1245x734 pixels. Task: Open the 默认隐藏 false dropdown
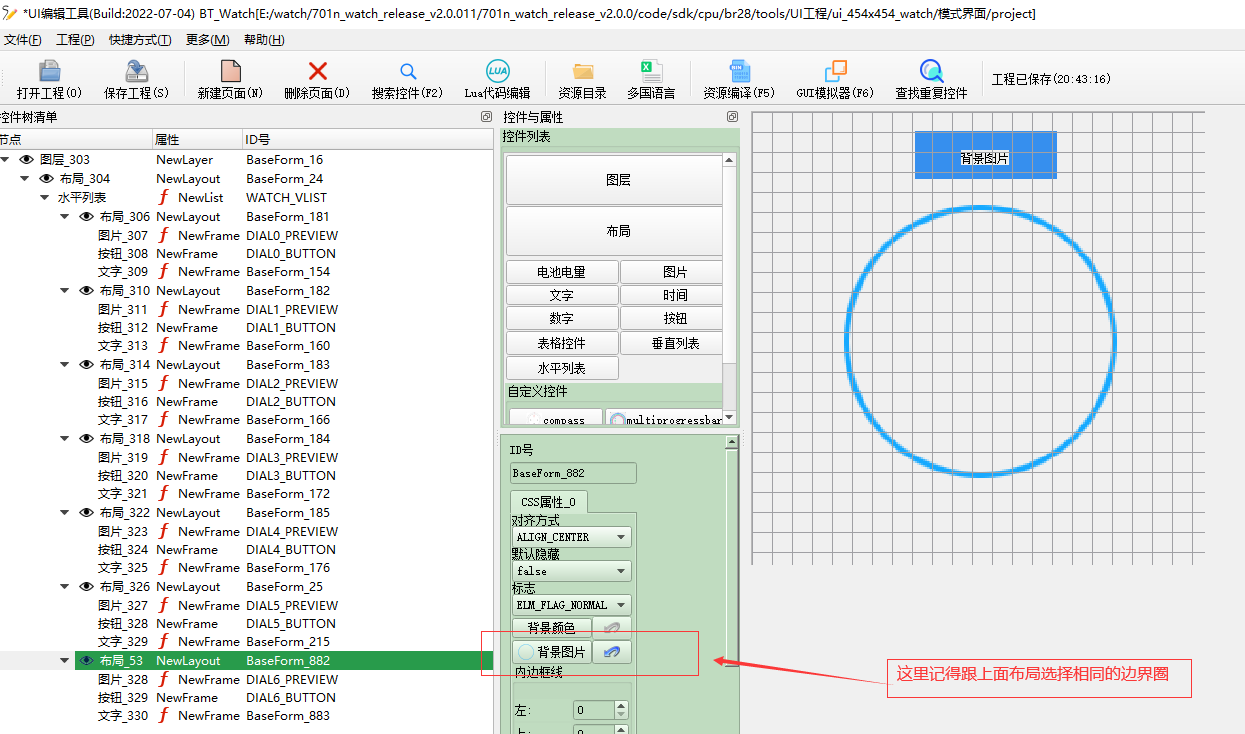[x=571, y=571]
